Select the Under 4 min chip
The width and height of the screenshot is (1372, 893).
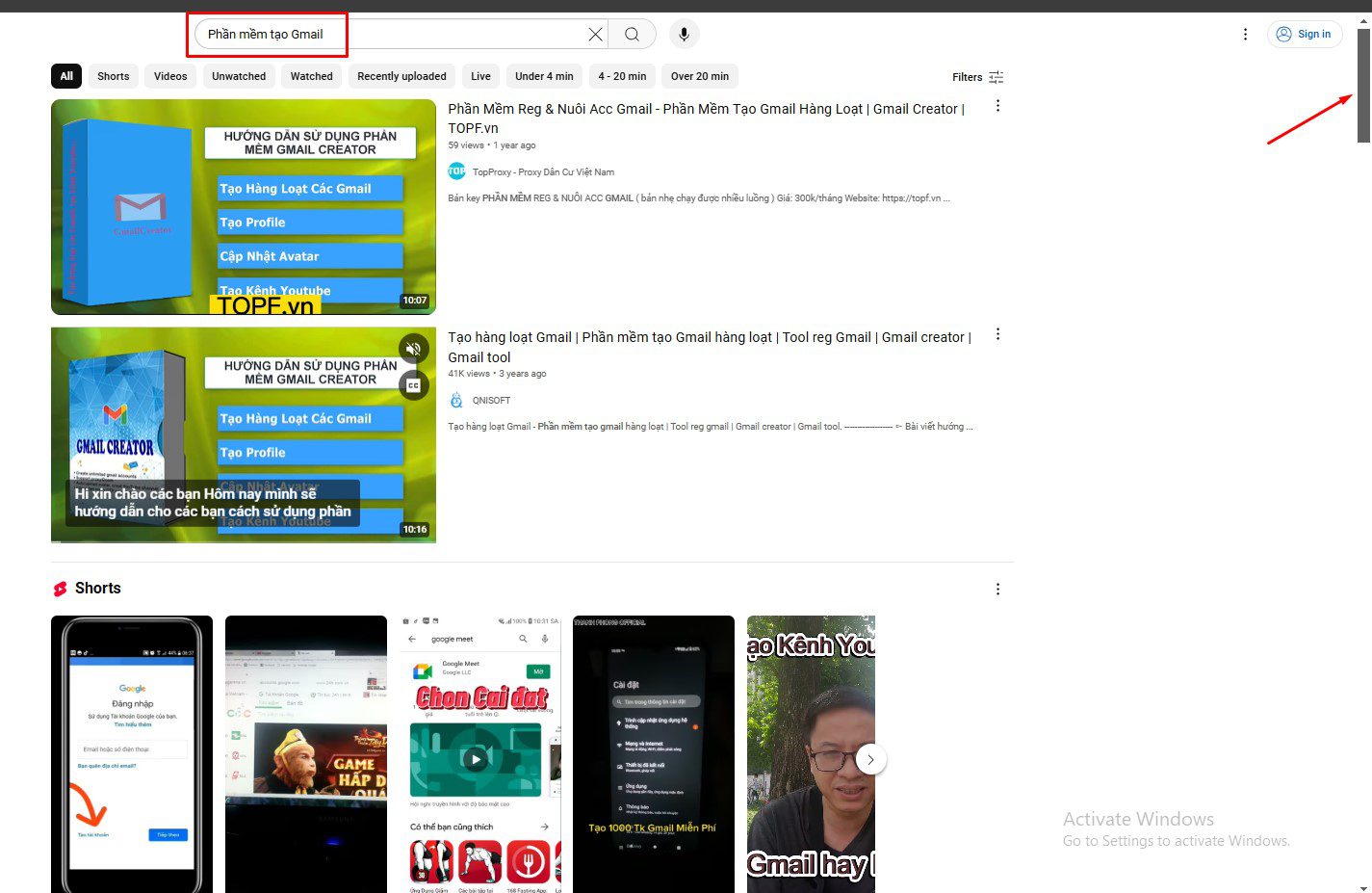point(544,76)
